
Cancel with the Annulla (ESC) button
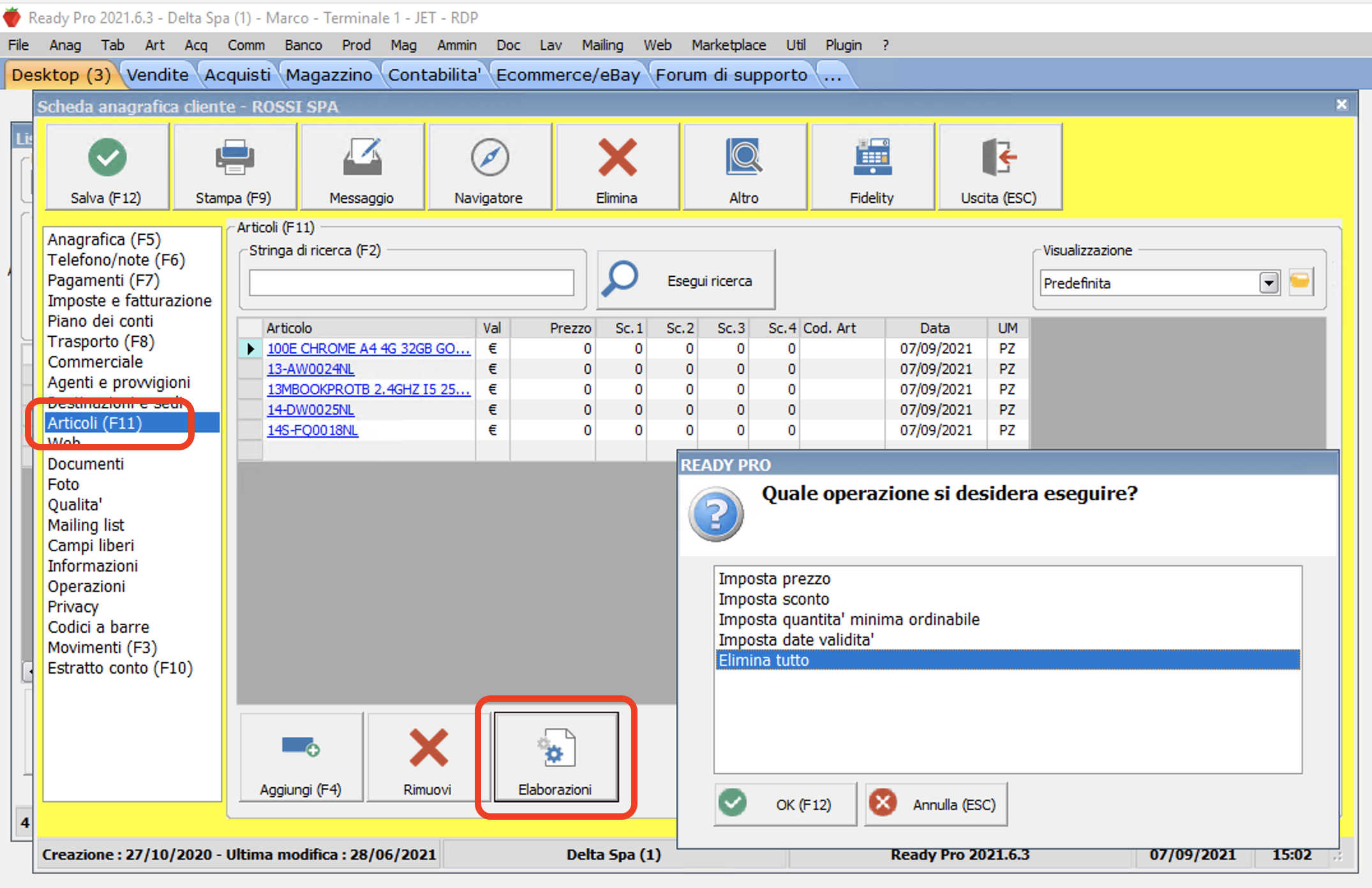(x=936, y=804)
